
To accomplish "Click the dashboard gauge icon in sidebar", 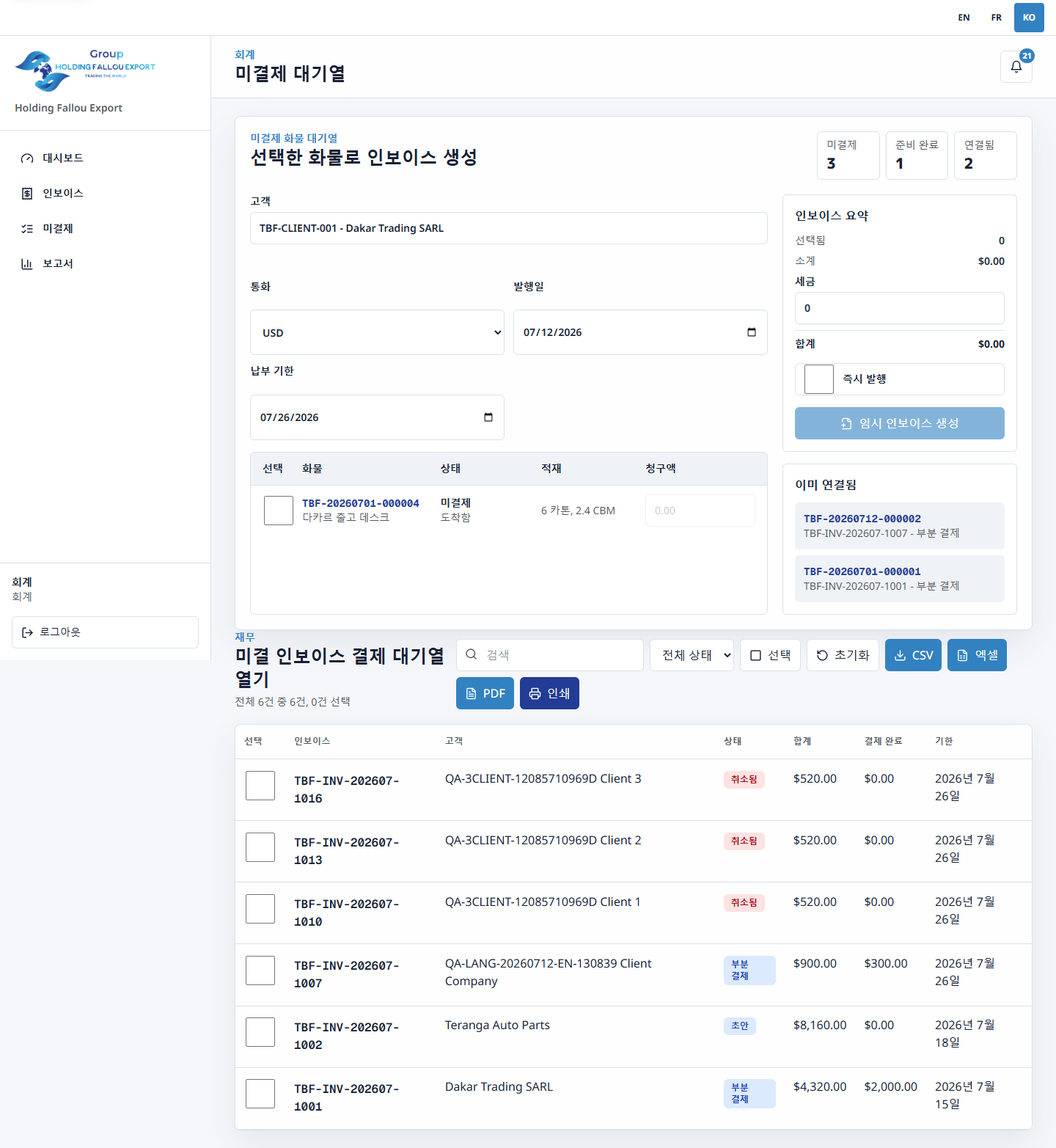I will coord(27,158).
